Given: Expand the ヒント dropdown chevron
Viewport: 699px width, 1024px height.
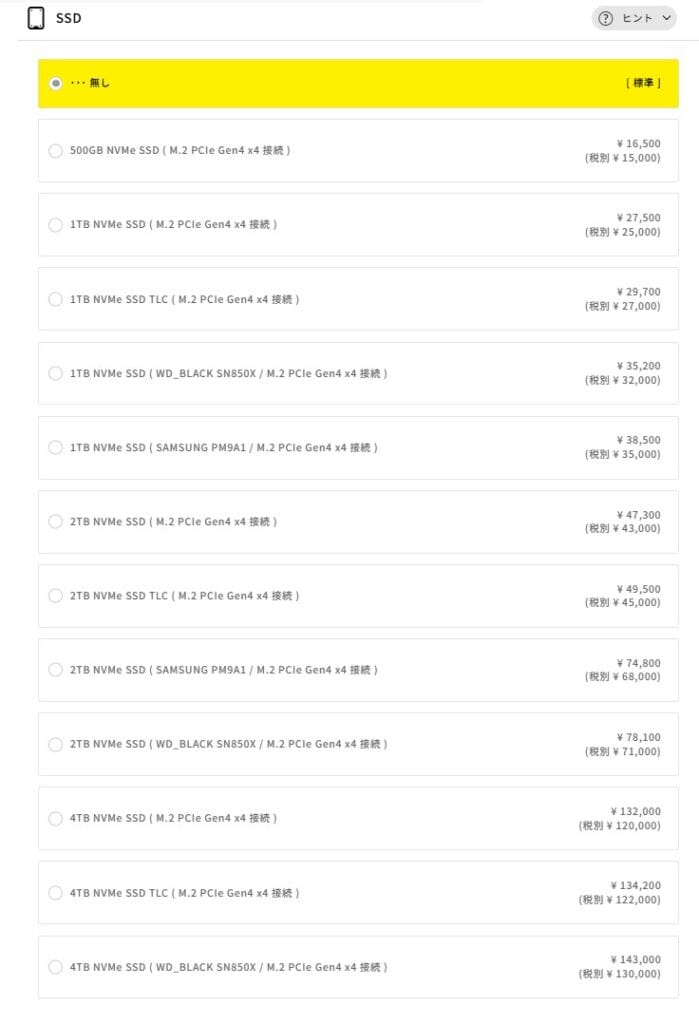Looking at the screenshot, I should [x=667, y=18].
